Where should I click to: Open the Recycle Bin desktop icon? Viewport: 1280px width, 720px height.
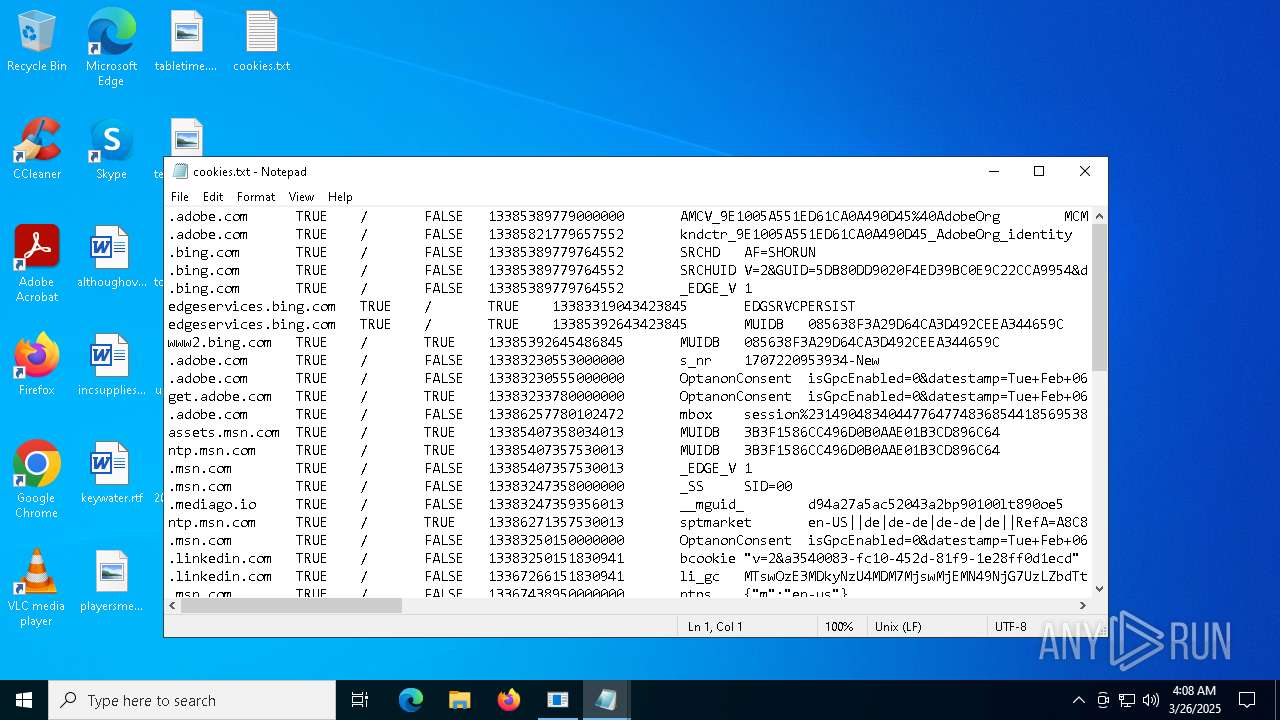(37, 41)
